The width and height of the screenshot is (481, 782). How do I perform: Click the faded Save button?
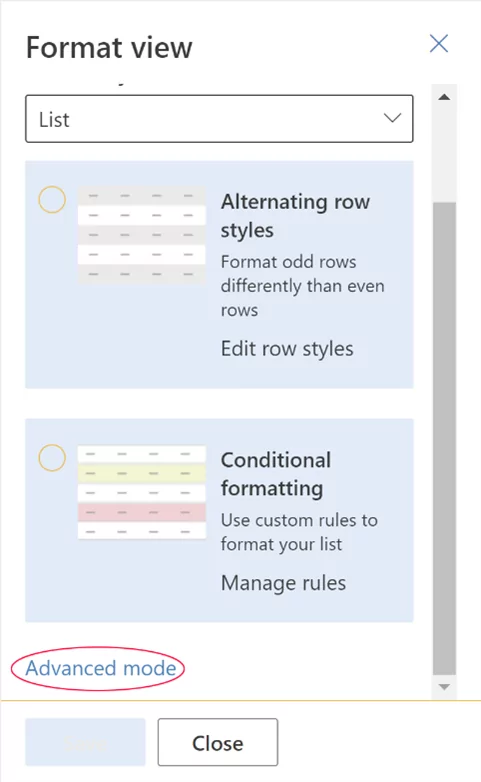coord(85,742)
